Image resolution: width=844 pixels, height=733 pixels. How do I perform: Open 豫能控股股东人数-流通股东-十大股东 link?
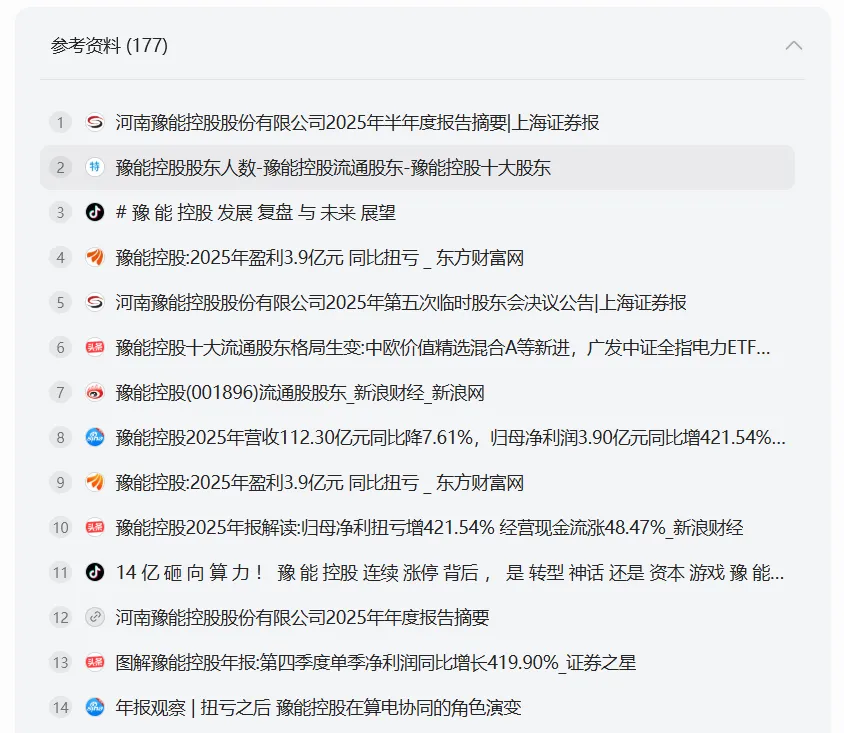coord(333,167)
